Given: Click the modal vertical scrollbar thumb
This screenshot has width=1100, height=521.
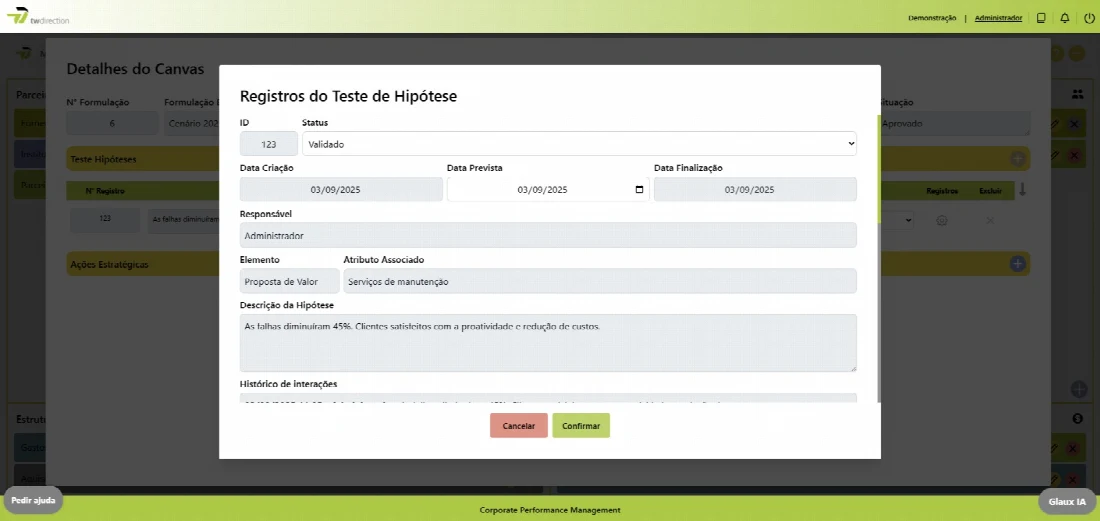Looking at the screenshot, I should [x=879, y=168].
